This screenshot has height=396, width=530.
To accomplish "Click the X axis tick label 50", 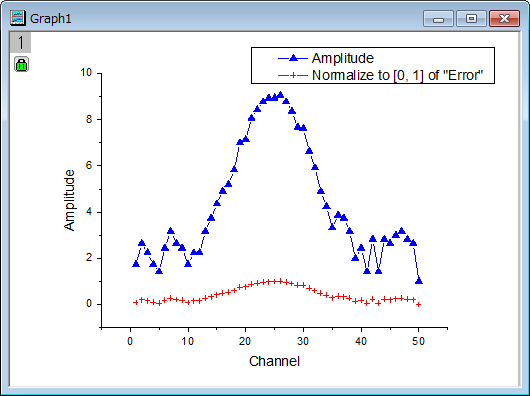I will coord(418,341).
